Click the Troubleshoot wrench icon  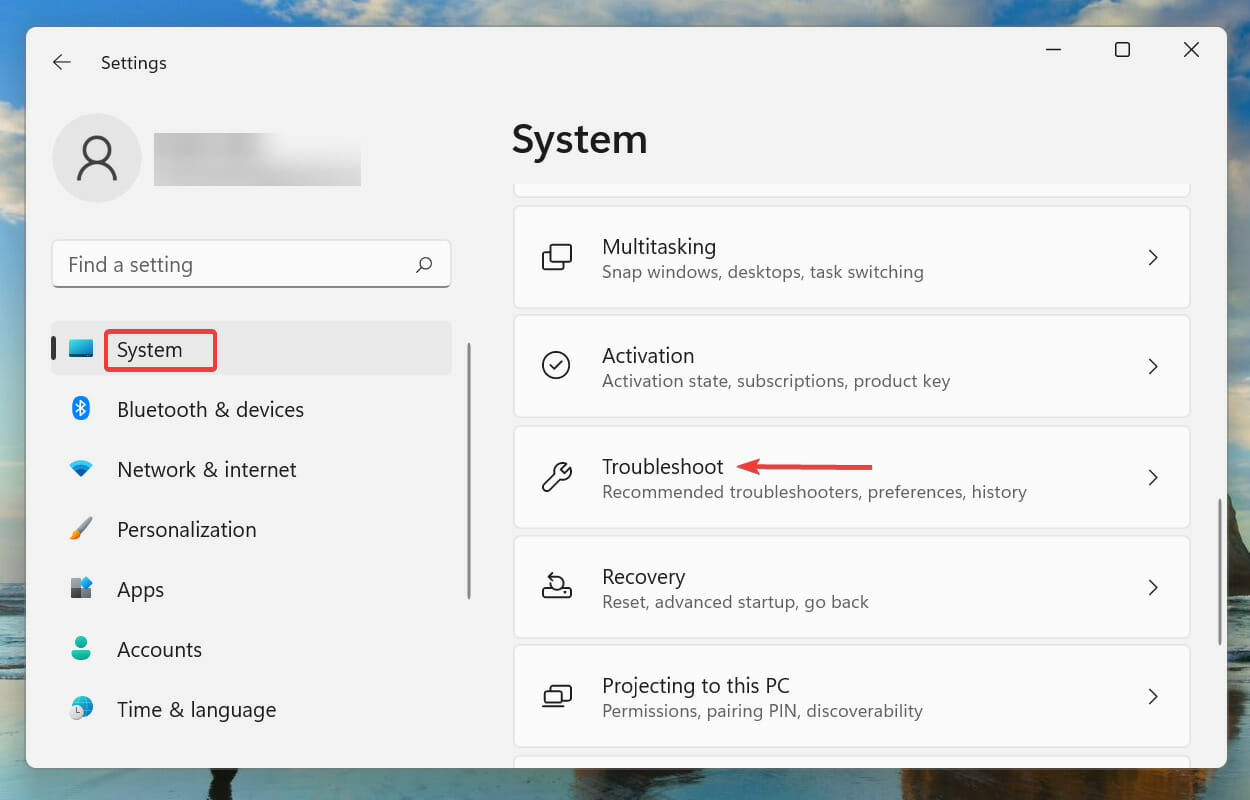[x=557, y=477]
